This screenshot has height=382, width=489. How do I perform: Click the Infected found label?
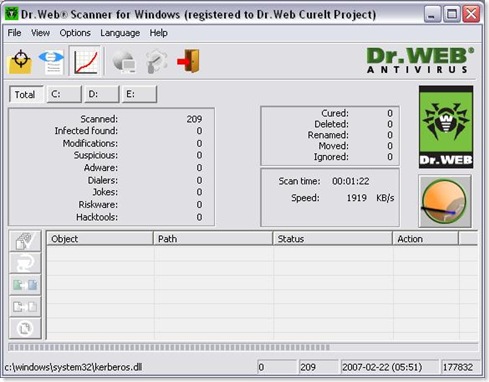pyautogui.click(x=86, y=131)
